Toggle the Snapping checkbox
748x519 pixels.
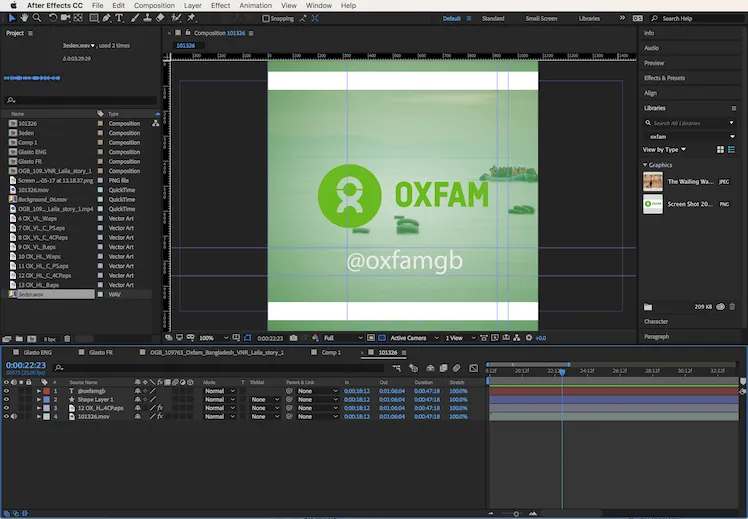pos(266,19)
